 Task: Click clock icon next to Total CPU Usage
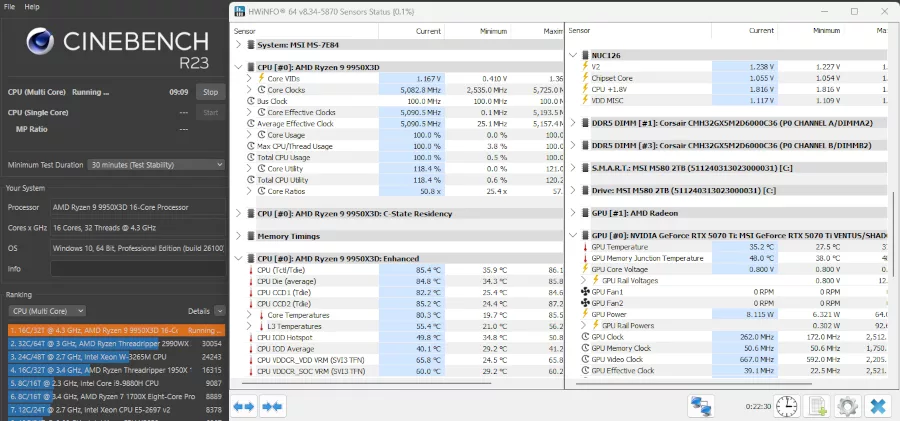click(x=251, y=157)
